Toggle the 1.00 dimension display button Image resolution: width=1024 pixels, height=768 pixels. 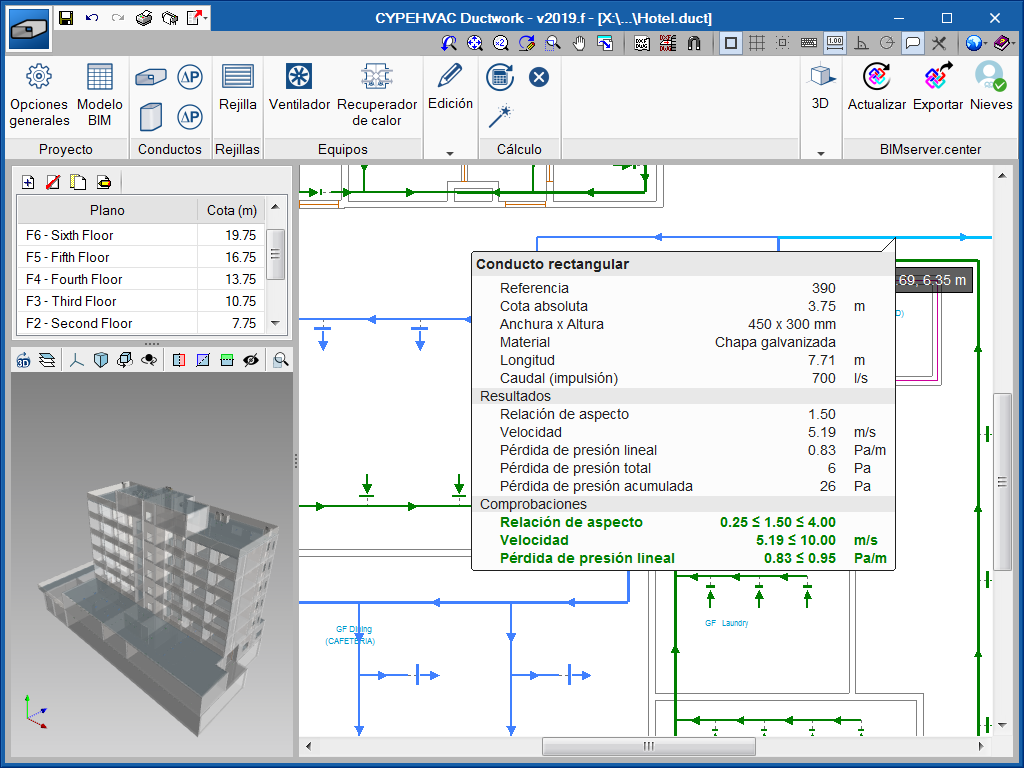click(x=835, y=43)
